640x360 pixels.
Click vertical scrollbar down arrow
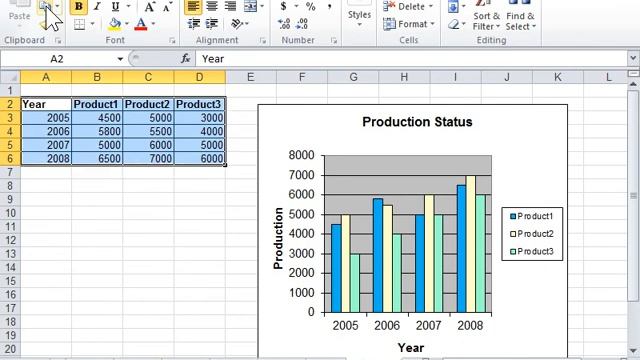click(x=633, y=351)
